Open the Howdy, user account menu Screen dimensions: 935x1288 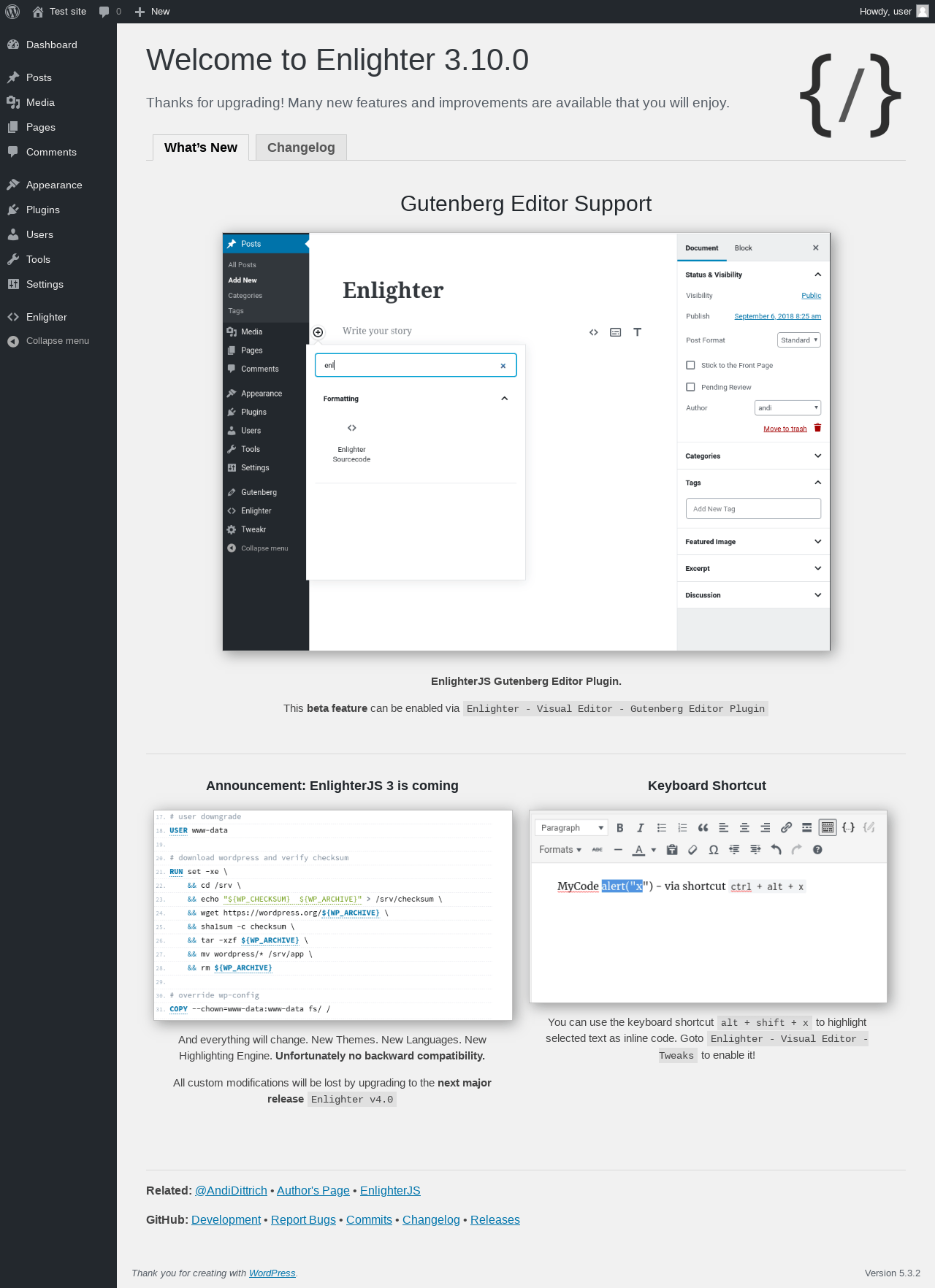coord(894,12)
